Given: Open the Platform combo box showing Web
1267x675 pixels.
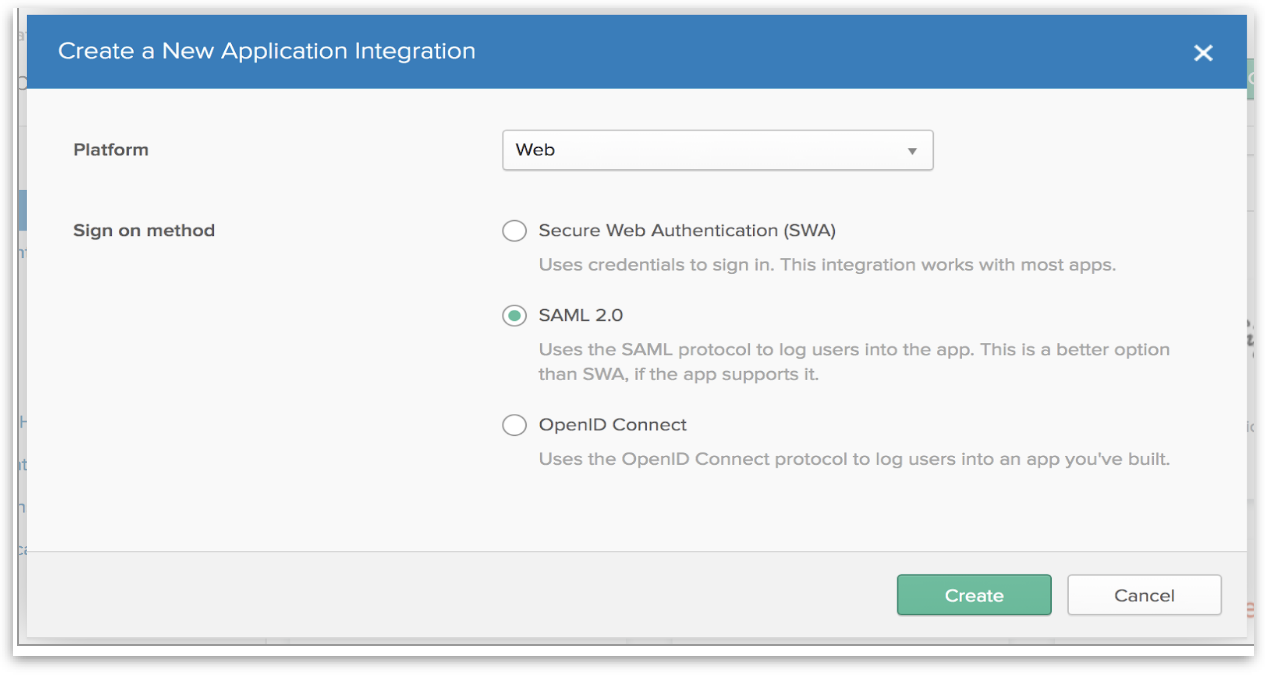Looking at the screenshot, I should [x=716, y=150].
